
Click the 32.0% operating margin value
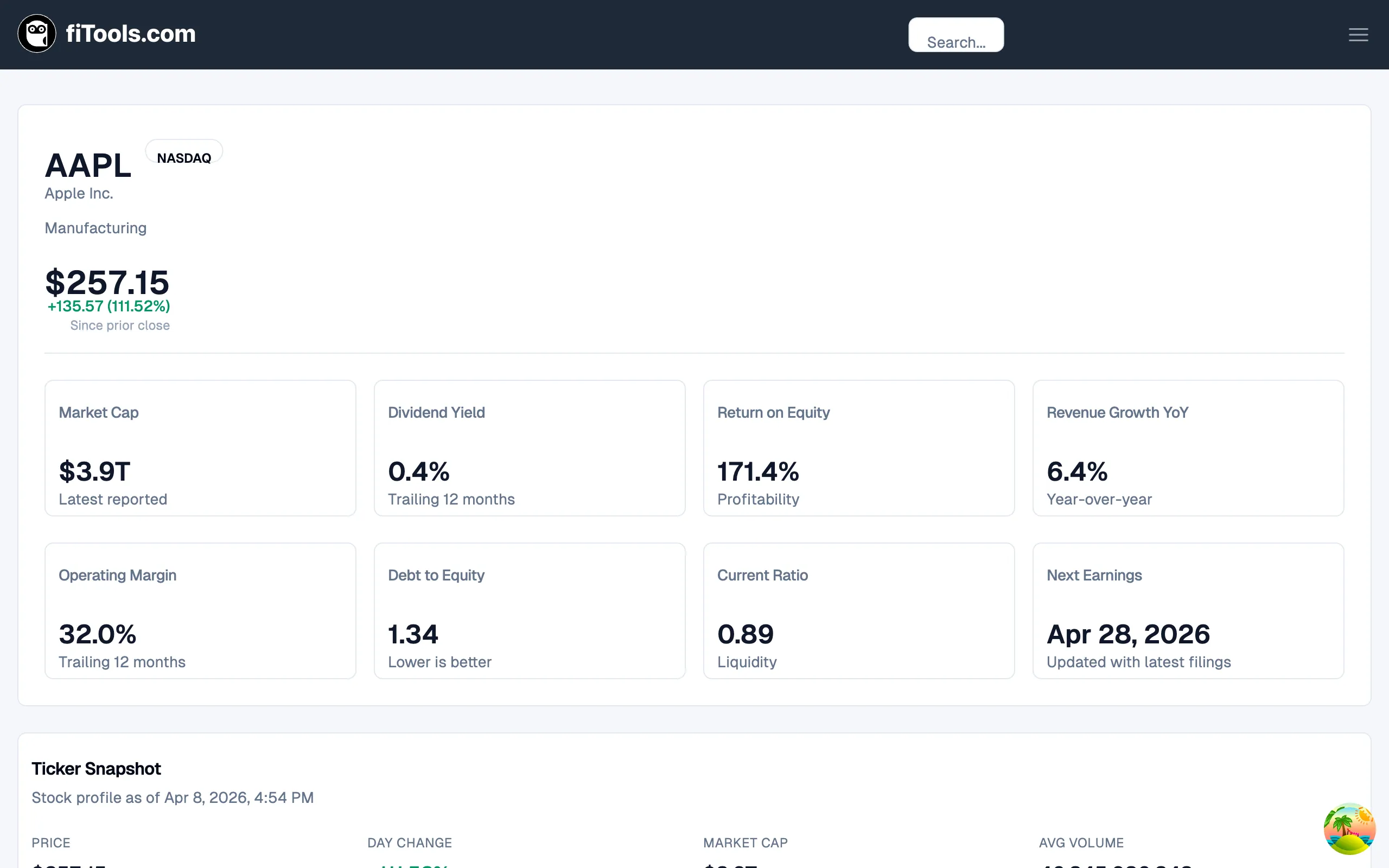click(x=98, y=634)
